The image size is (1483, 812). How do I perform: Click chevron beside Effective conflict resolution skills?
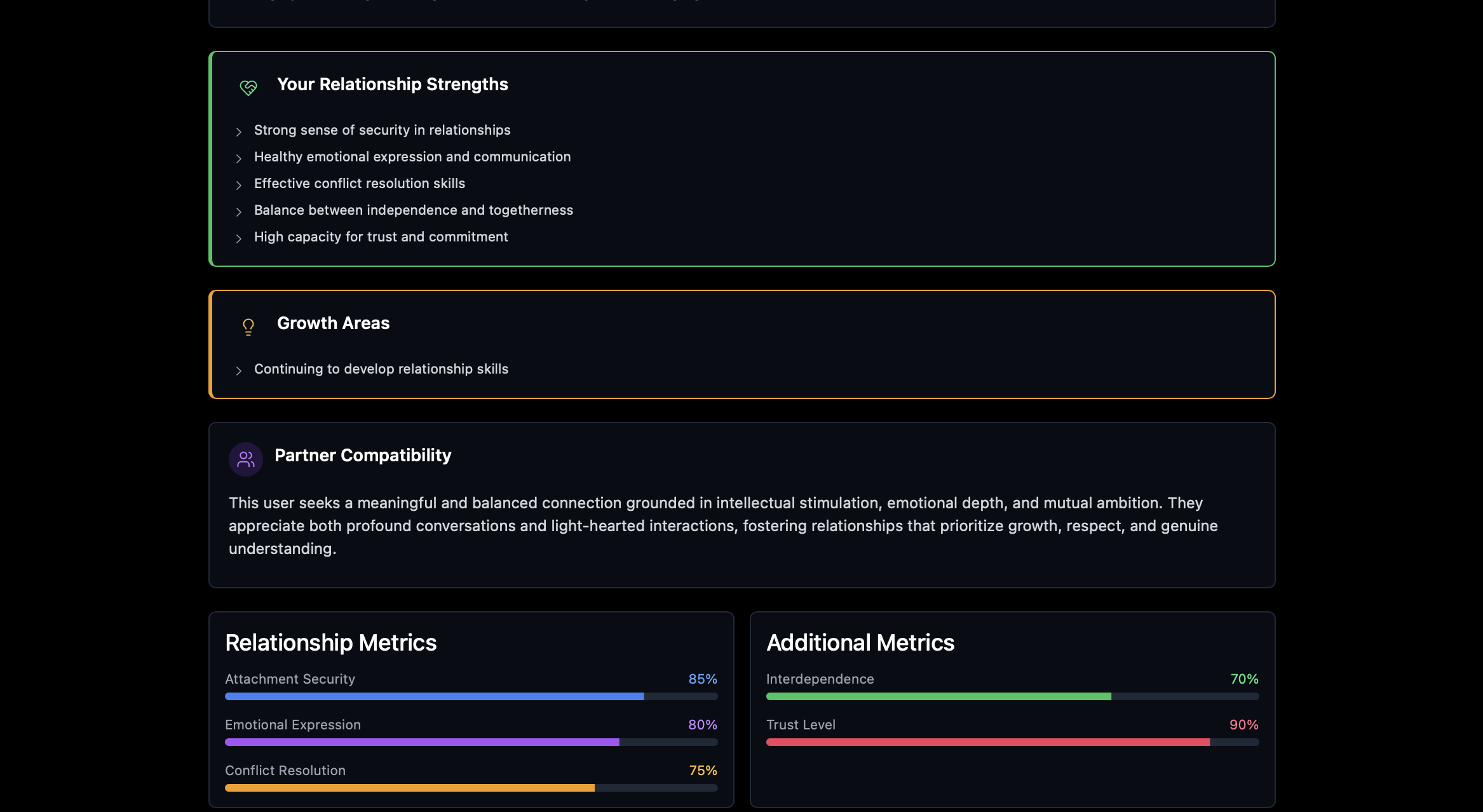click(x=239, y=185)
